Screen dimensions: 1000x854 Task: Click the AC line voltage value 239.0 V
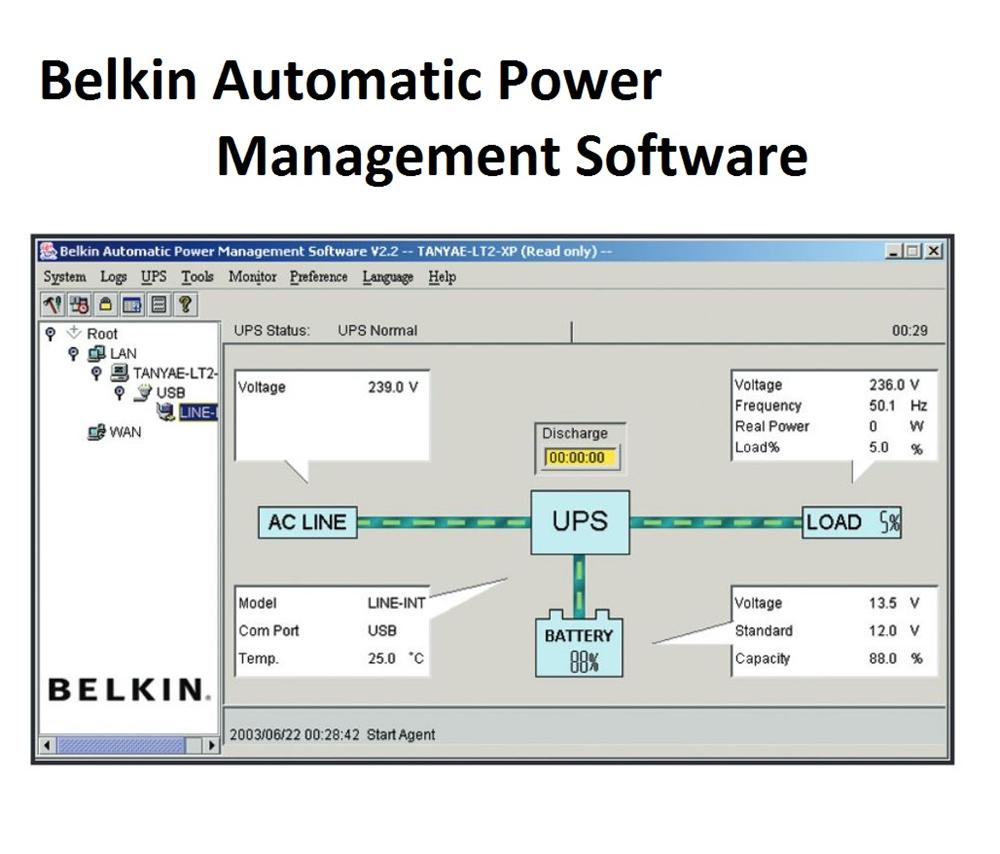click(x=393, y=387)
